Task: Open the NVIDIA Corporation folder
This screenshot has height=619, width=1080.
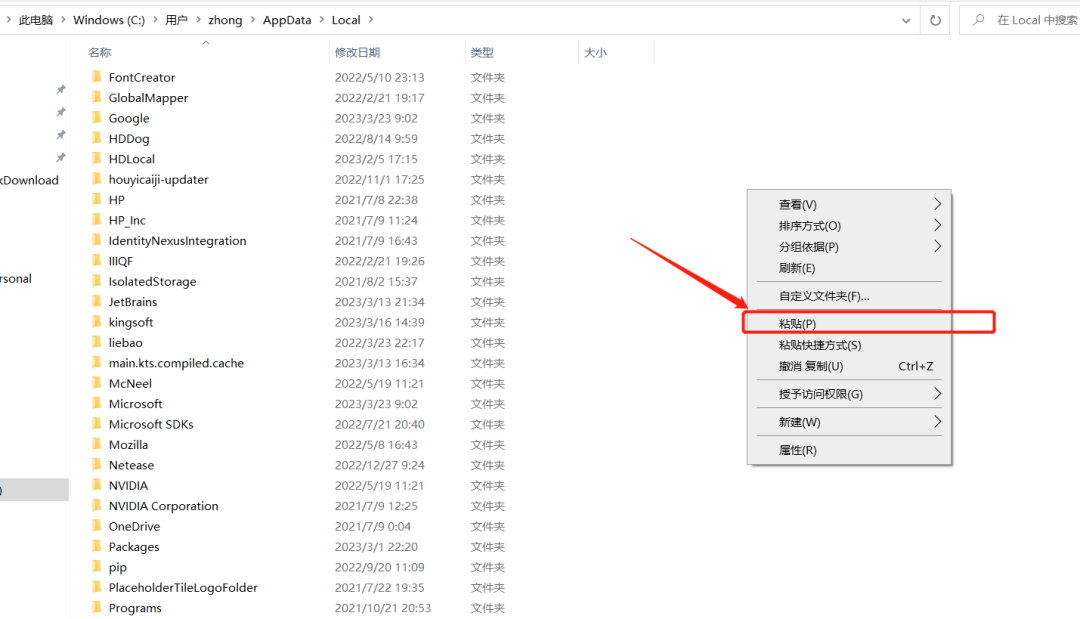Action: (163, 505)
